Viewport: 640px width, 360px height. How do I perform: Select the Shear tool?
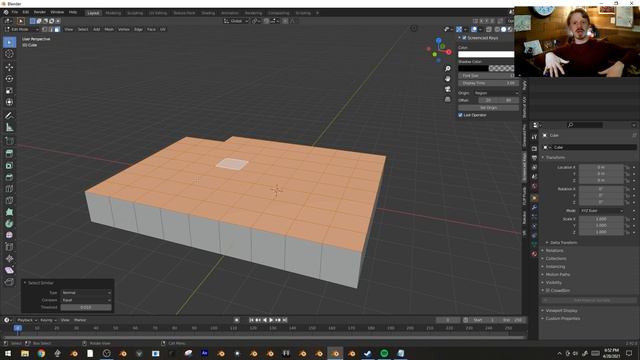coord(9,270)
